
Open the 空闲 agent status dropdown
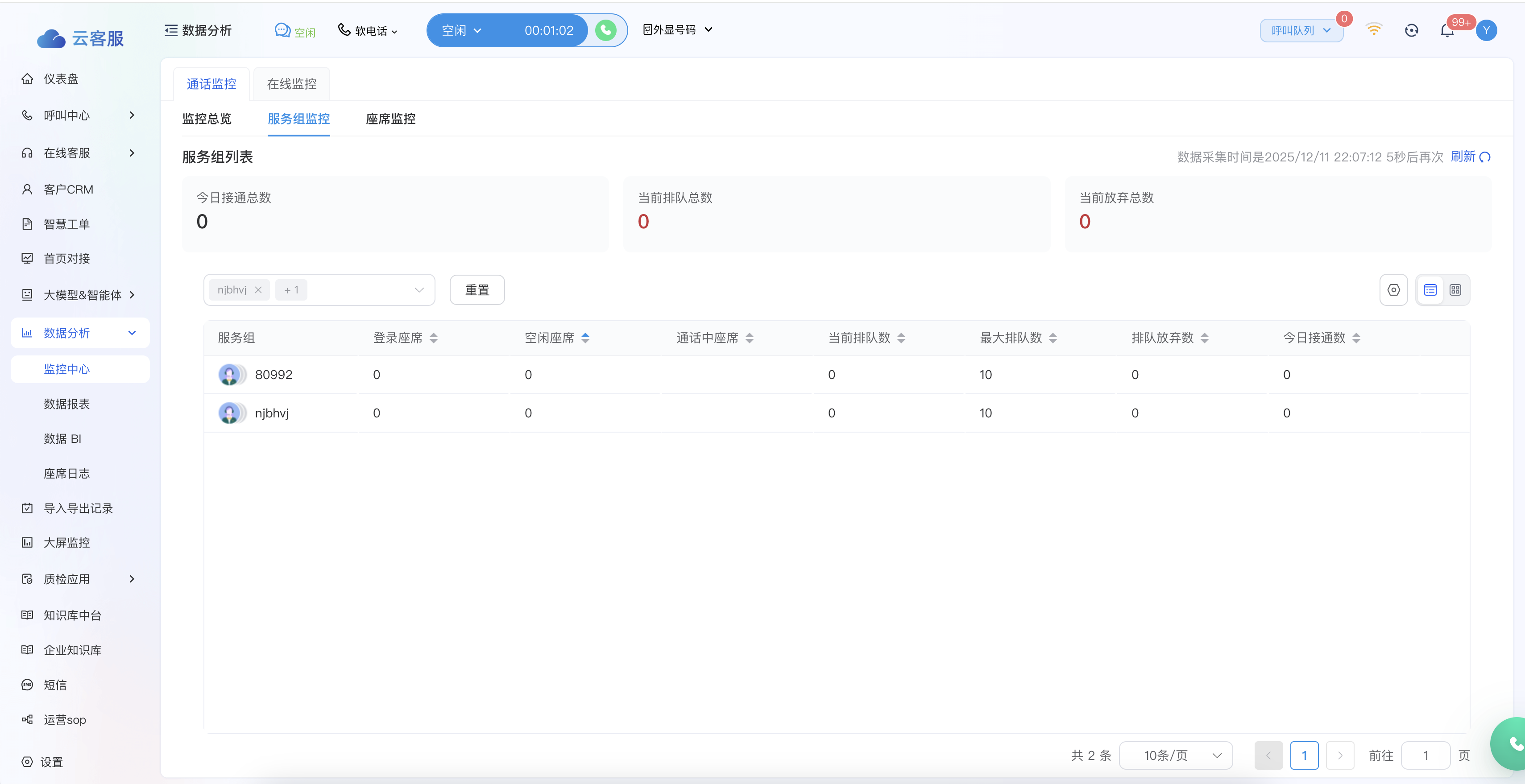pyautogui.click(x=462, y=31)
